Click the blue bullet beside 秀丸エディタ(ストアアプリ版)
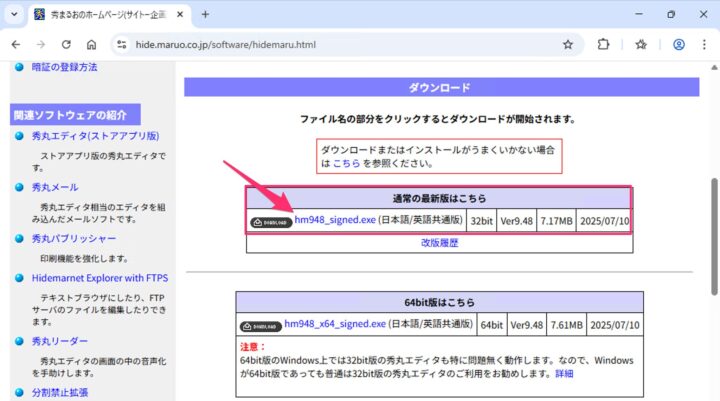 tap(19, 136)
